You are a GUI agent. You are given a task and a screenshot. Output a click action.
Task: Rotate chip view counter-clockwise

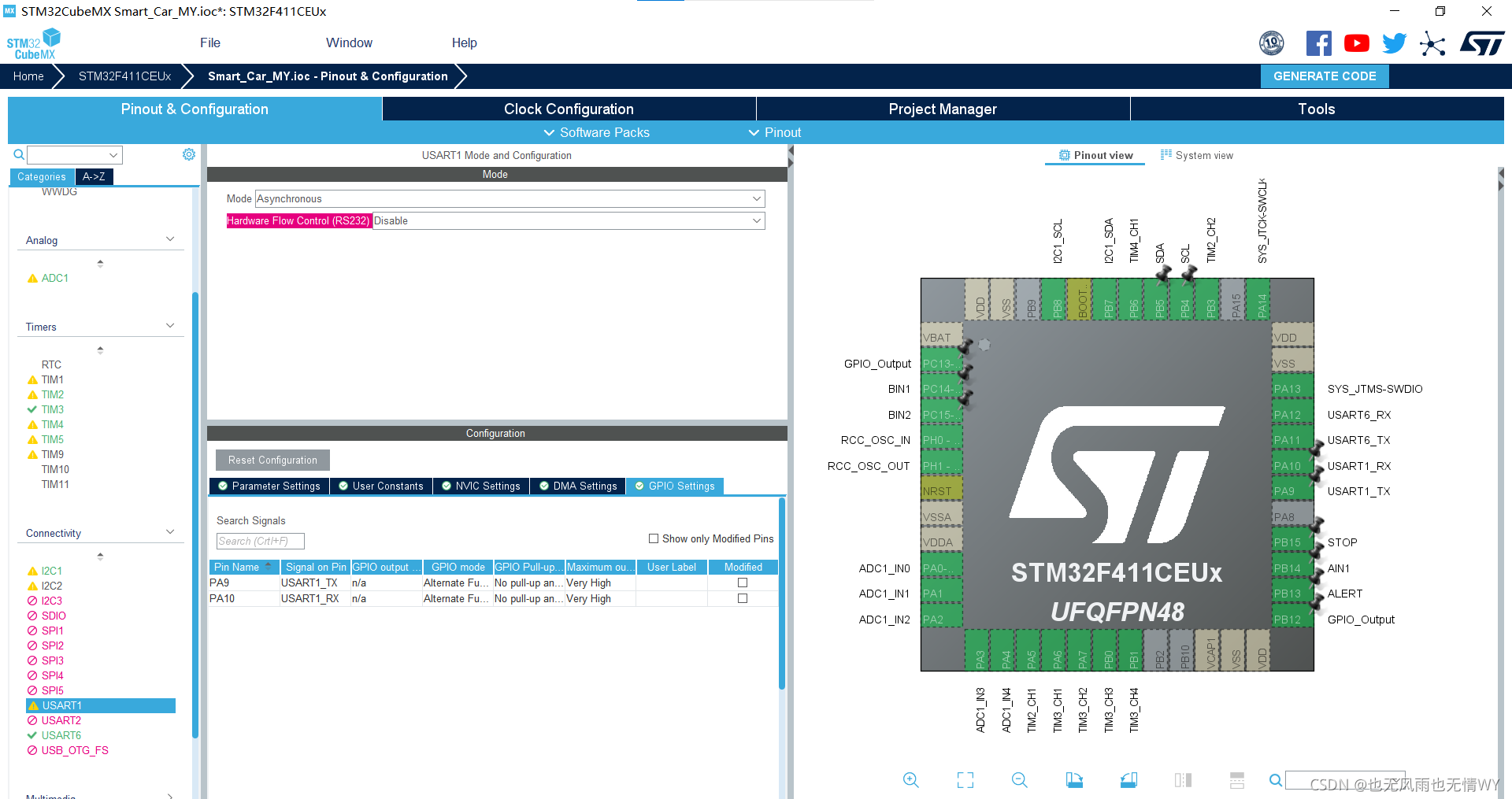[x=1128, y=779]
